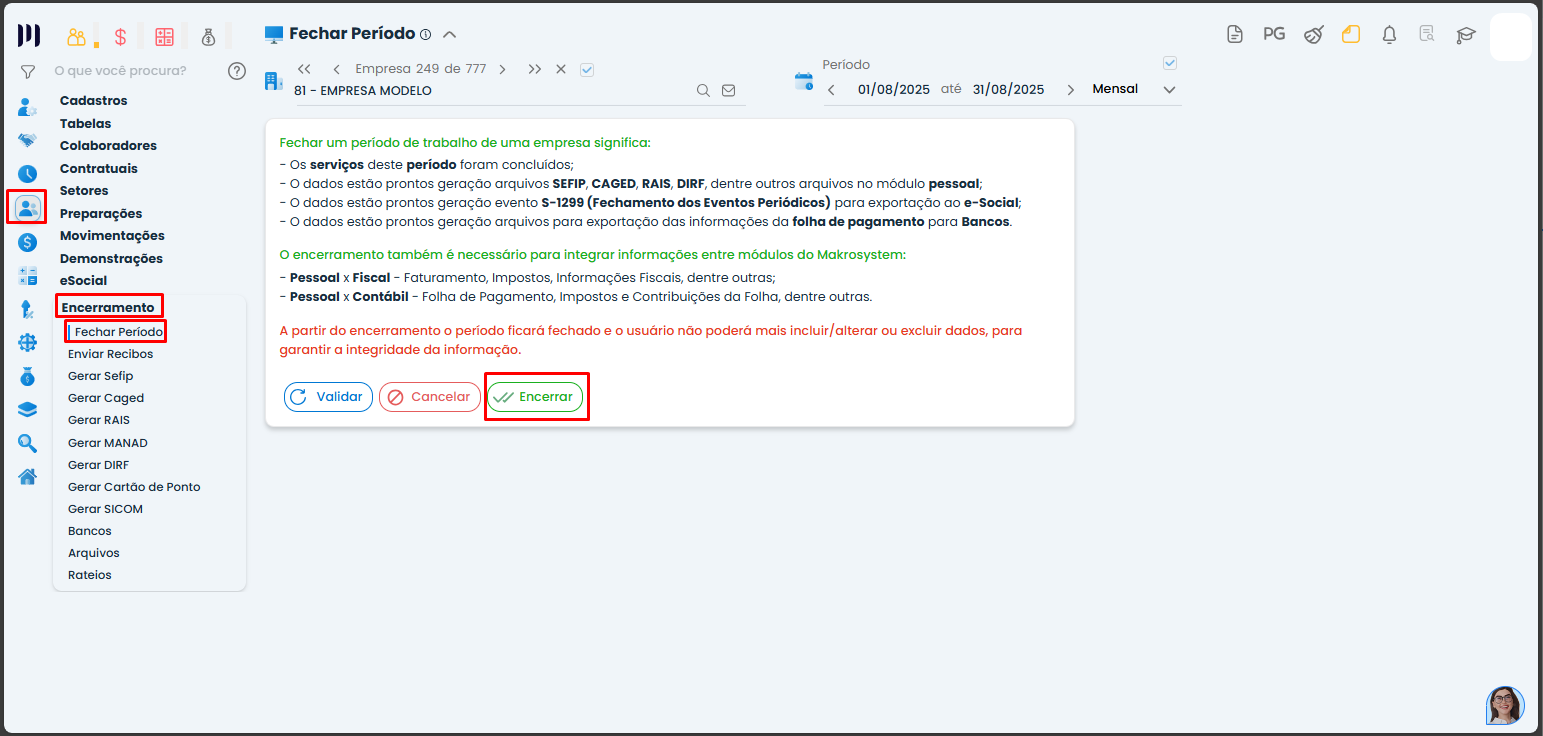Image resolution: width=1543 pixels, height=736 pixels.
Task: Open the help question mark icon
Action: tap(237, 71)
